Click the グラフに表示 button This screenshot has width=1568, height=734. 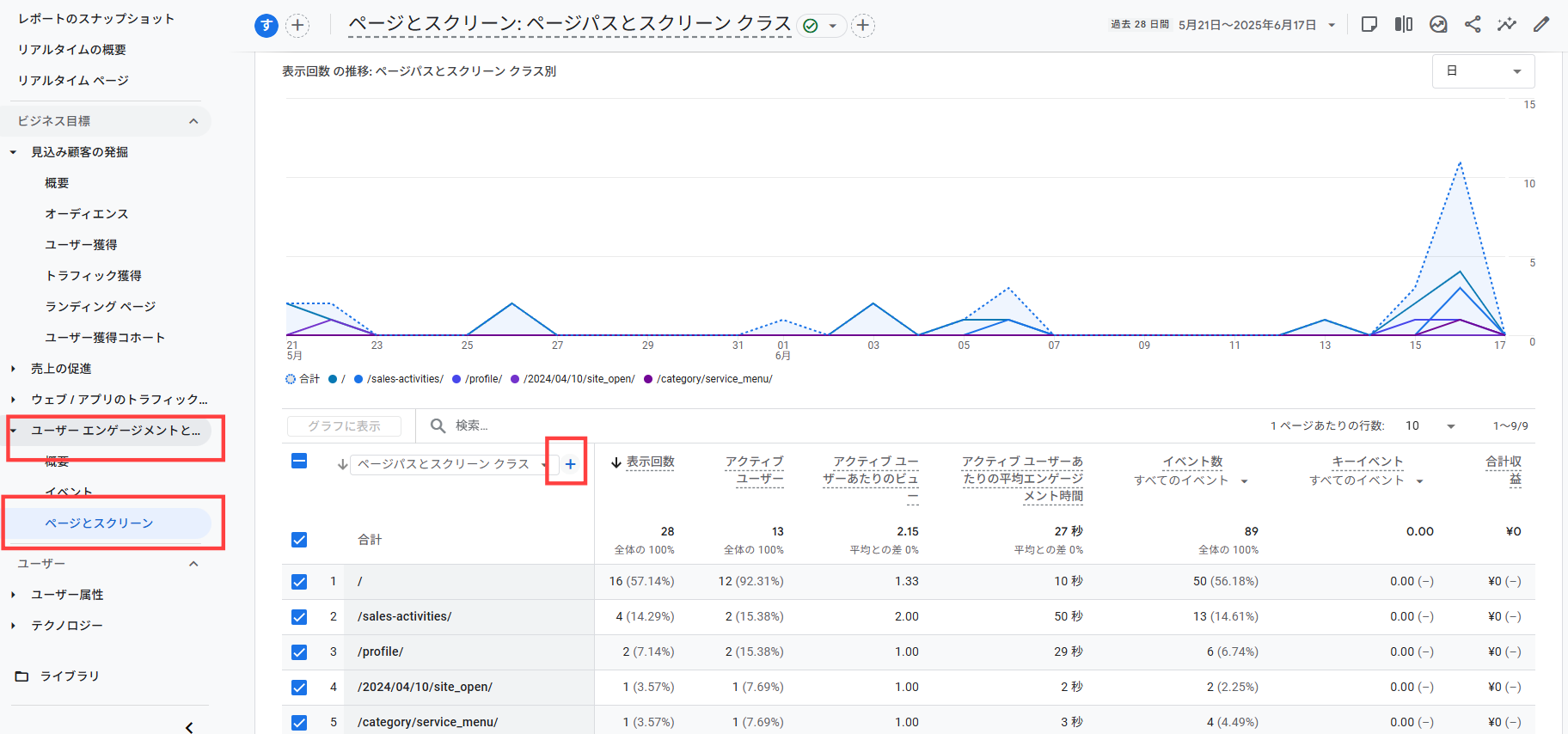344,426
